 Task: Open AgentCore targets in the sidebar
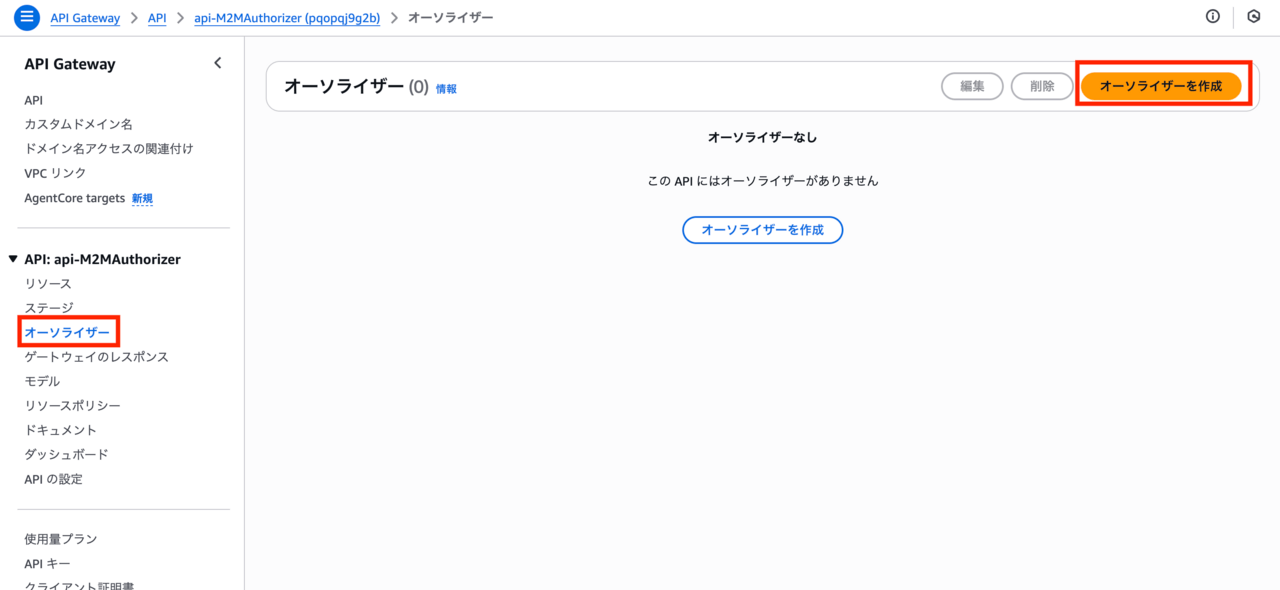(75, 198)
